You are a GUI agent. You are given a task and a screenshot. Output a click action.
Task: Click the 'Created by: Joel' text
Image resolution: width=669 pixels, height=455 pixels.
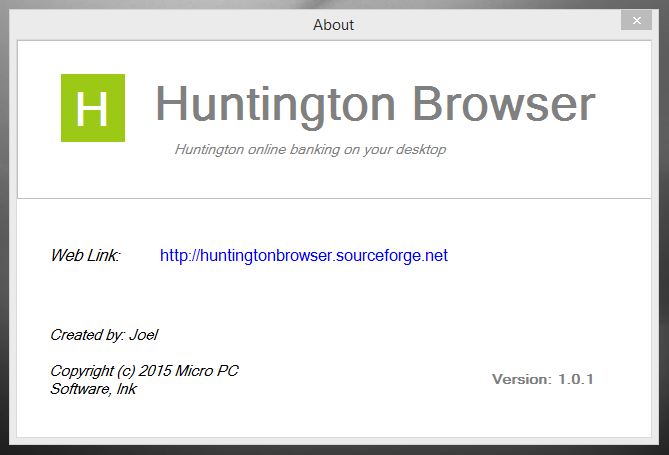[x=104, y=335]
